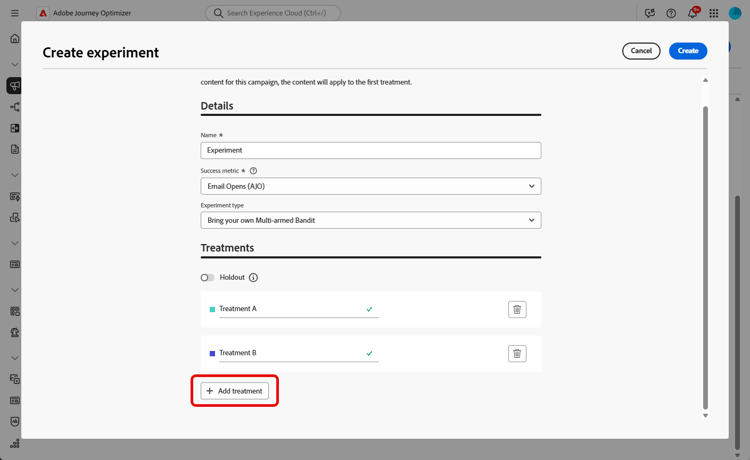Click the dialog scrollbar down arrow

(x=705, y=415)
